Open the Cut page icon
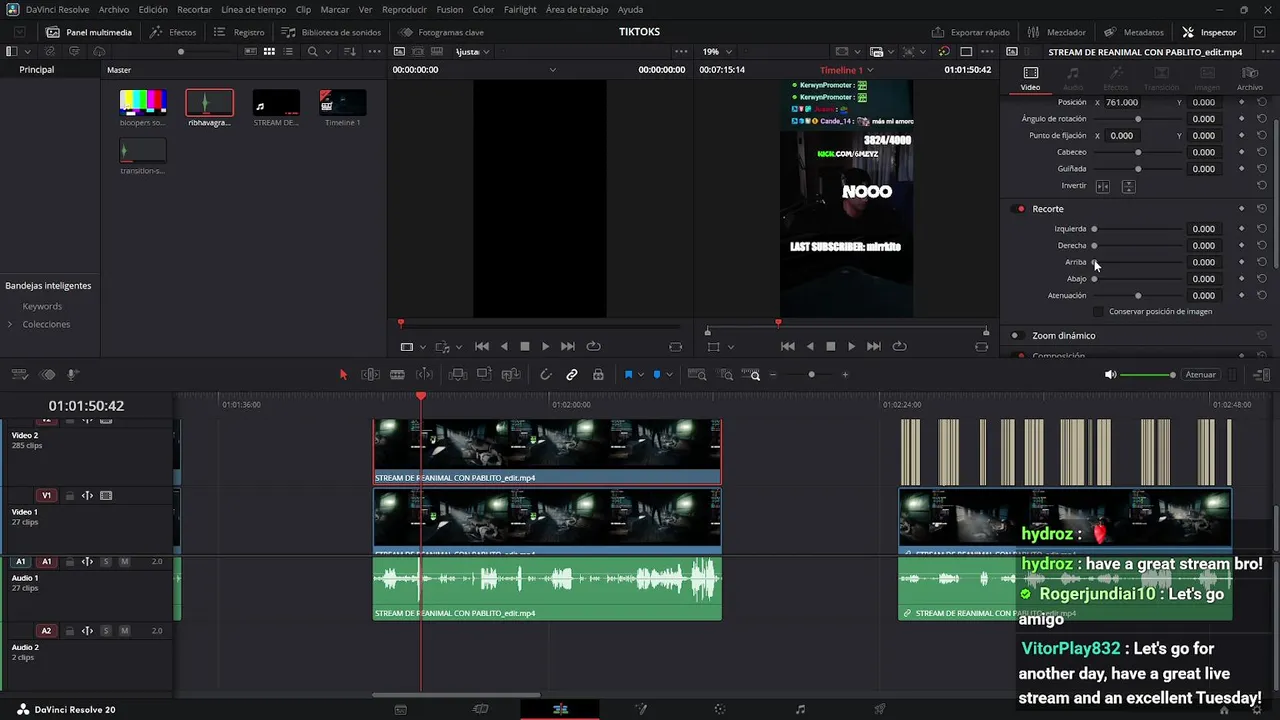Image resolution: width=1280 pixels, height=720 pixels. pyautogui.click(x=480, y=709)
